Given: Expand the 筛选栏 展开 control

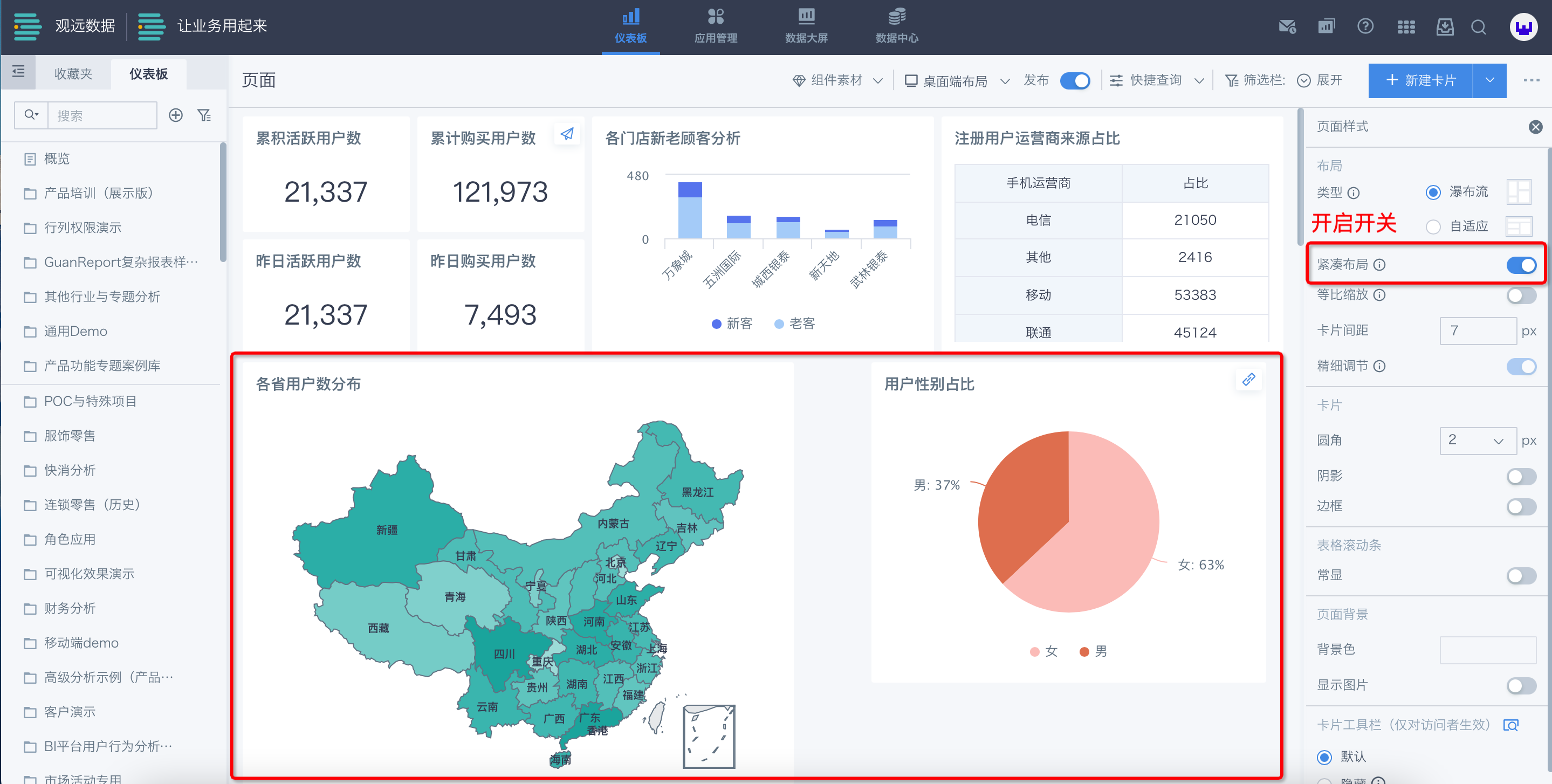Looking at the screenshot, I should pyautogui.click(x=1320, y=80).
